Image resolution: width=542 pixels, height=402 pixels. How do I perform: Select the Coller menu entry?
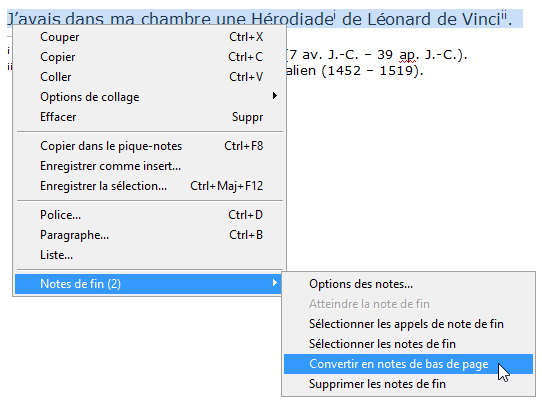pyautogui.click(x=150, y=77)
